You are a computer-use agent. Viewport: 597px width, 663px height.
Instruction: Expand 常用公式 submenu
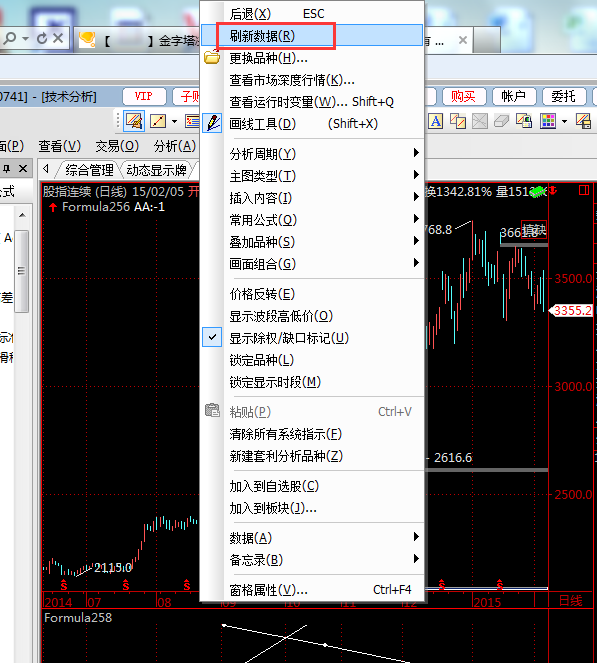tap(312, 219)
